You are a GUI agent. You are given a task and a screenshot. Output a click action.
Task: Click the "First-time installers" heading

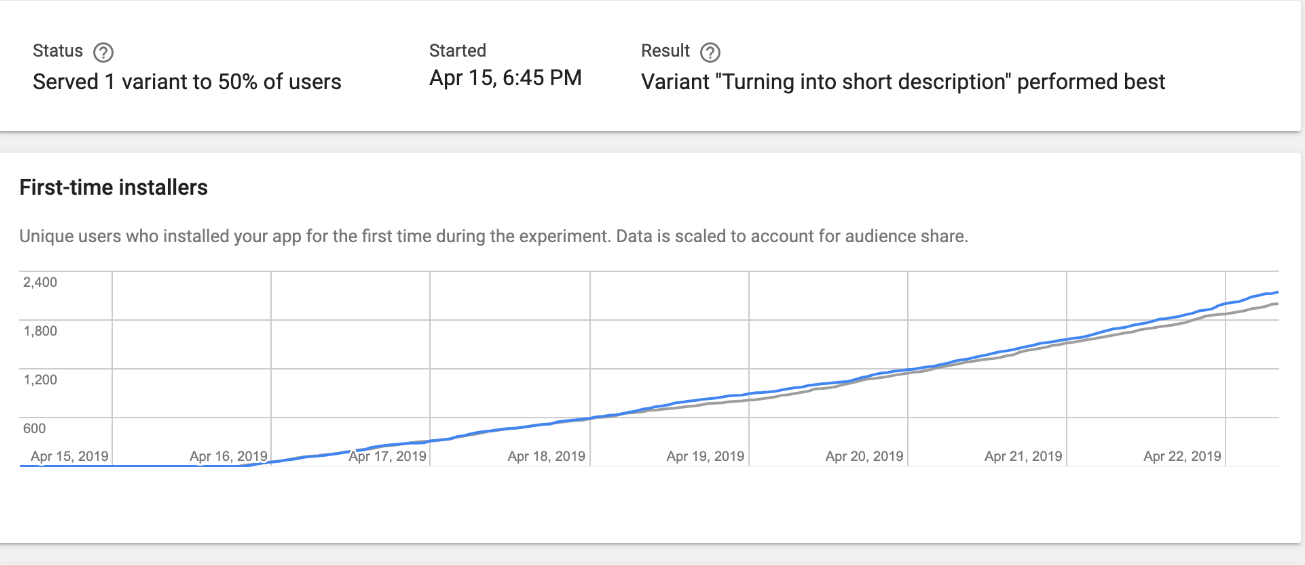click(114, 187)
